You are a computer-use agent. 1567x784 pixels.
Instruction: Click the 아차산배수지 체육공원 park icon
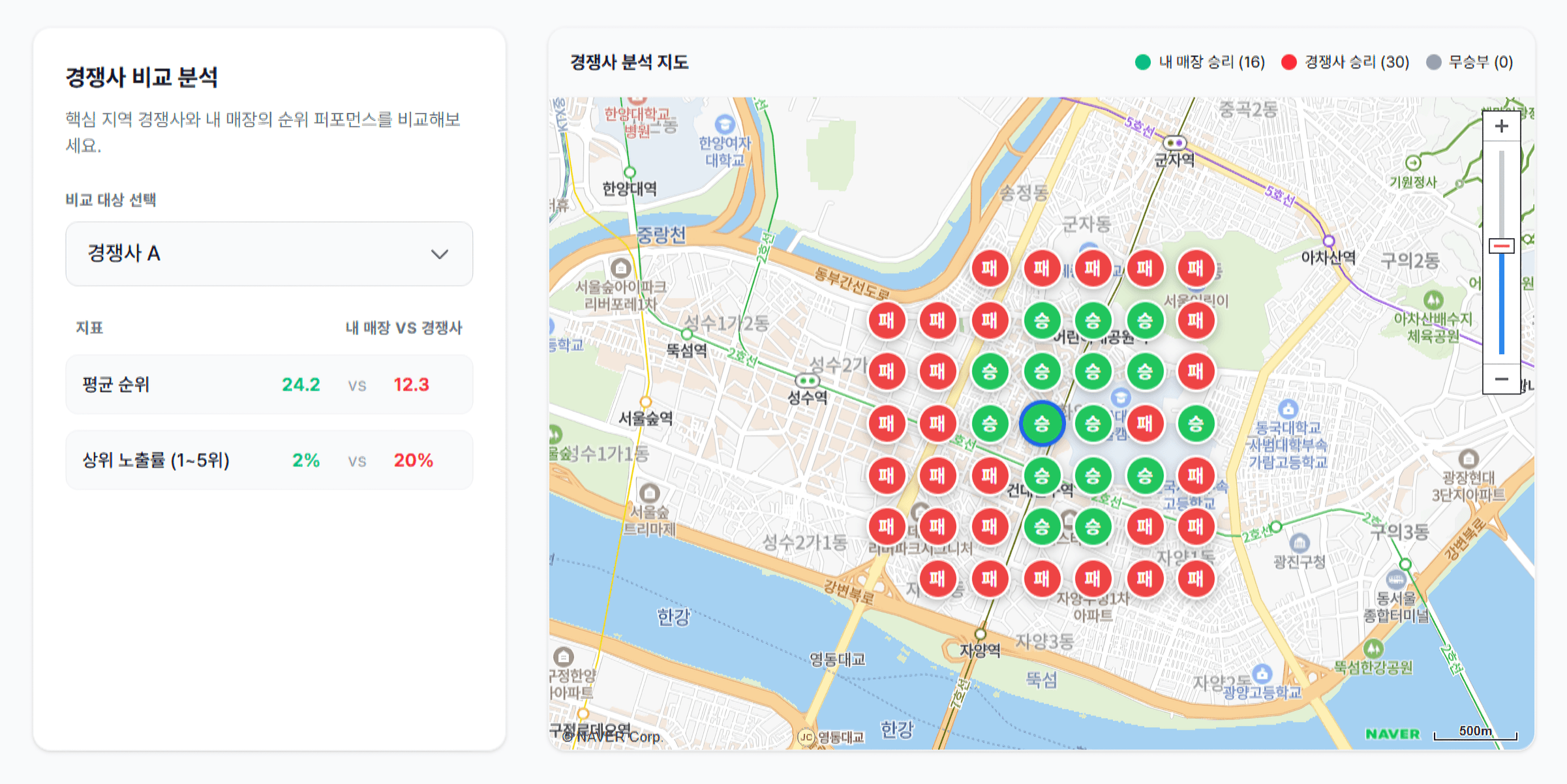1433,299
